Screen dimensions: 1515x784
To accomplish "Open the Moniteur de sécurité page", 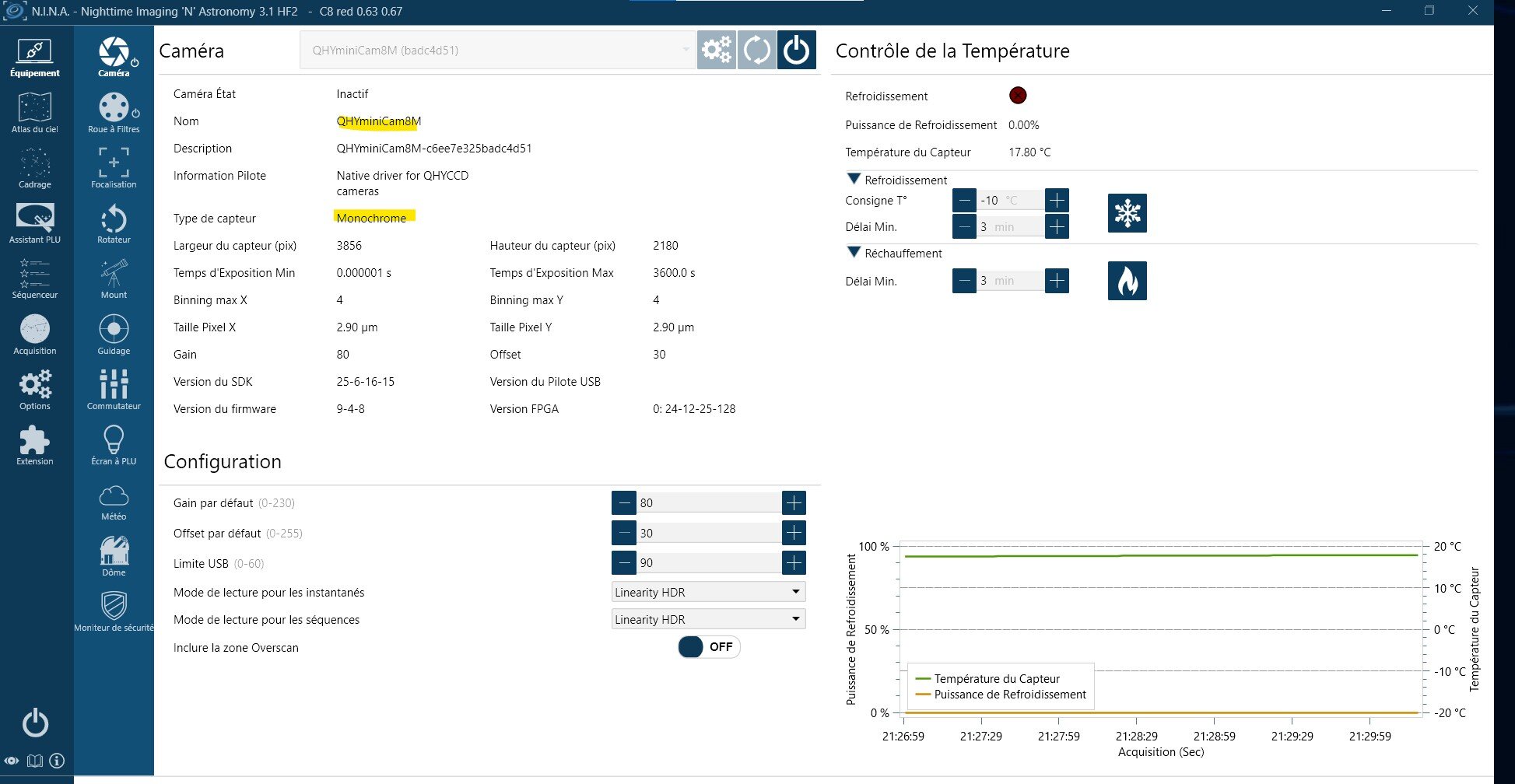I will [x=114, y=612].
